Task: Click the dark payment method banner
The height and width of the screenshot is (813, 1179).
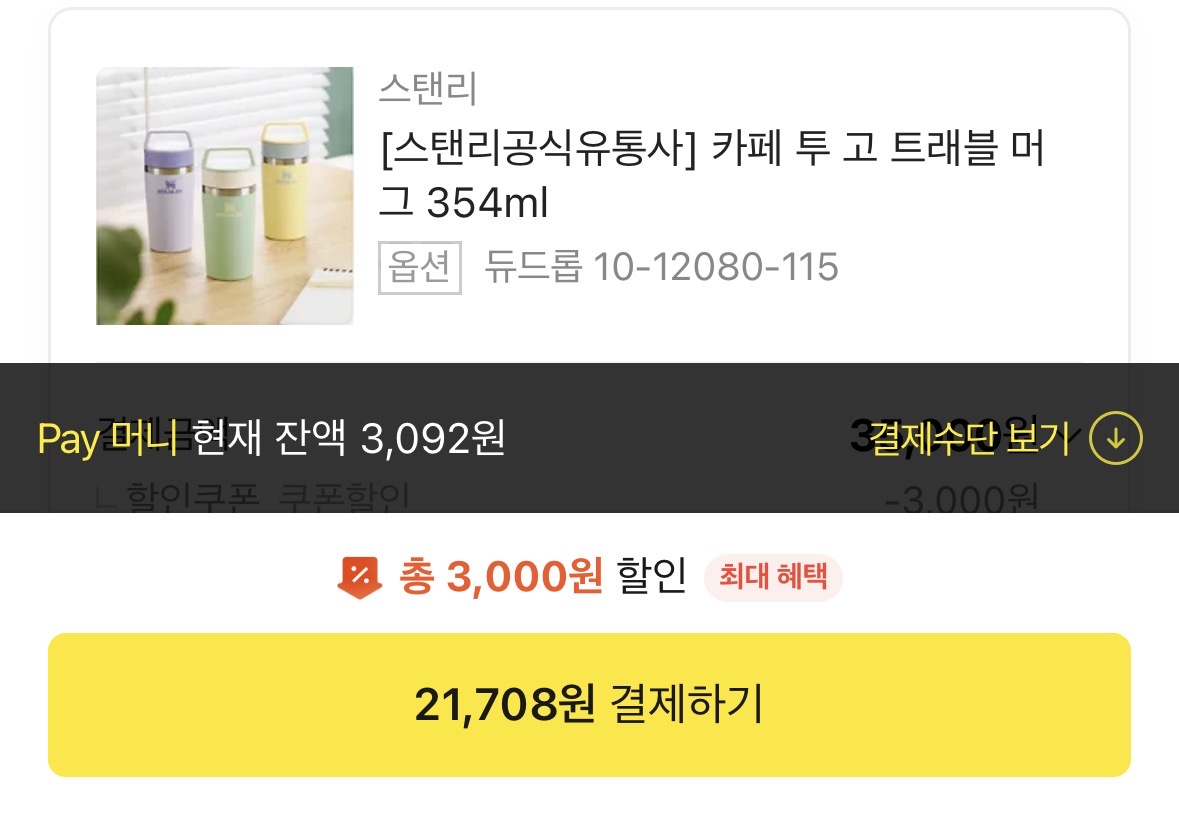Action: (x=590, y=438)
